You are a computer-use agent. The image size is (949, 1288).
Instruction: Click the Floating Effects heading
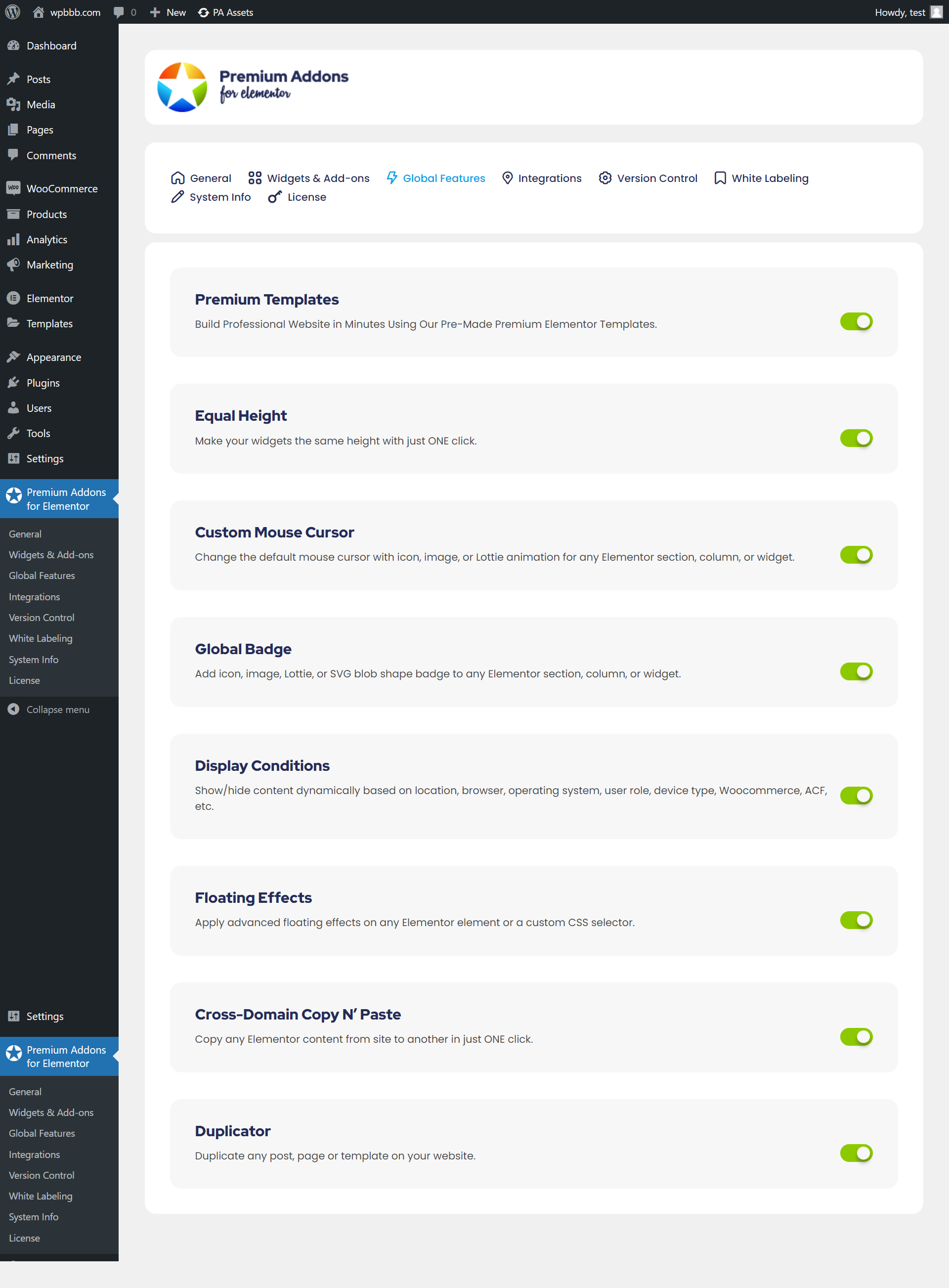point(254,897)
